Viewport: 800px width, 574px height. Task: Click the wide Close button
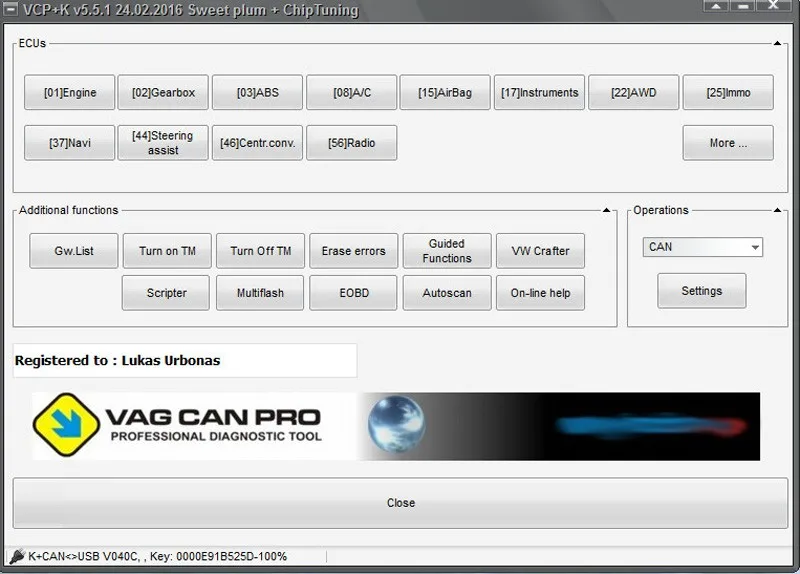tap(401, 503)
